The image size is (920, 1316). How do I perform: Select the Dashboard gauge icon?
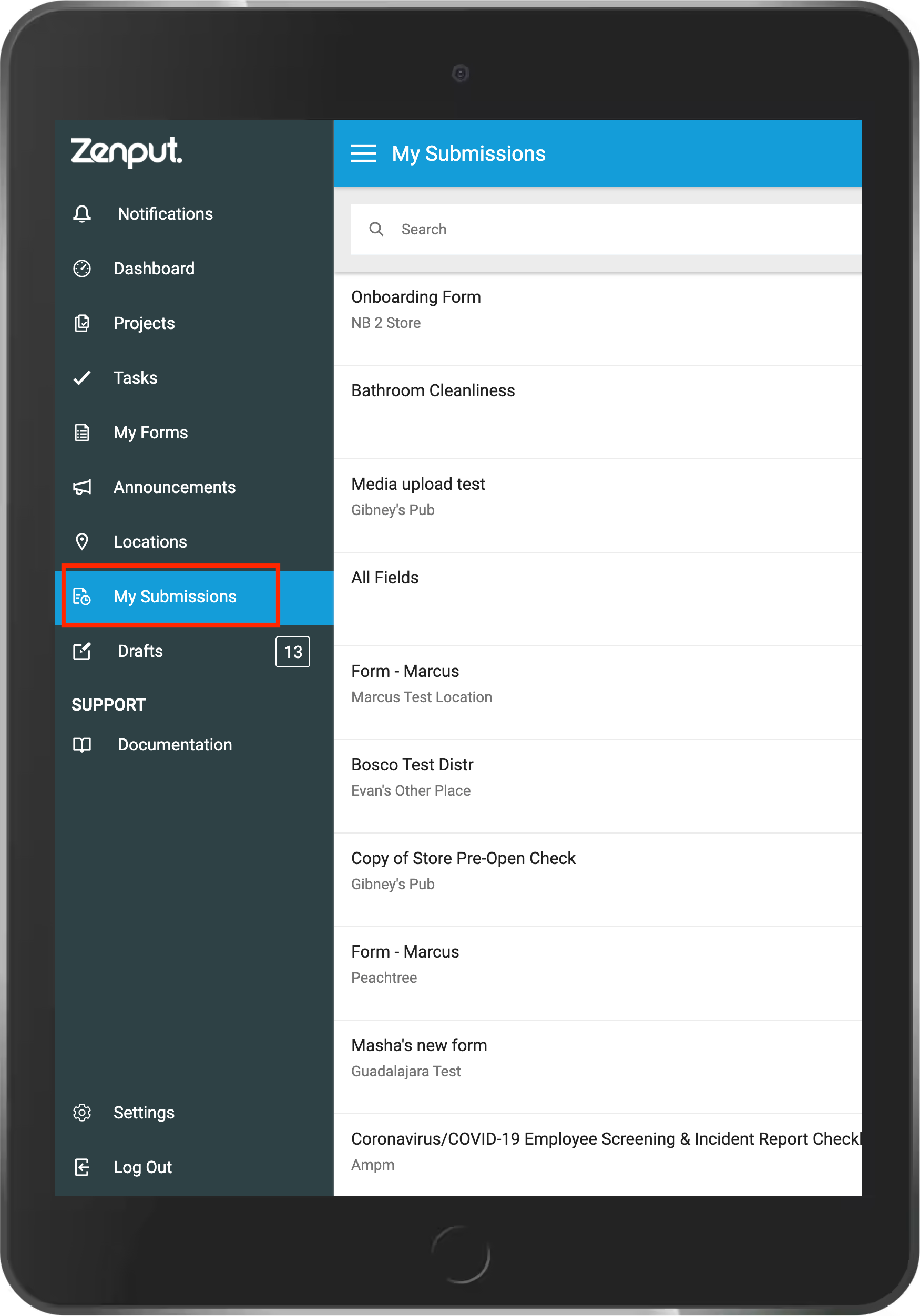[82, 268]
